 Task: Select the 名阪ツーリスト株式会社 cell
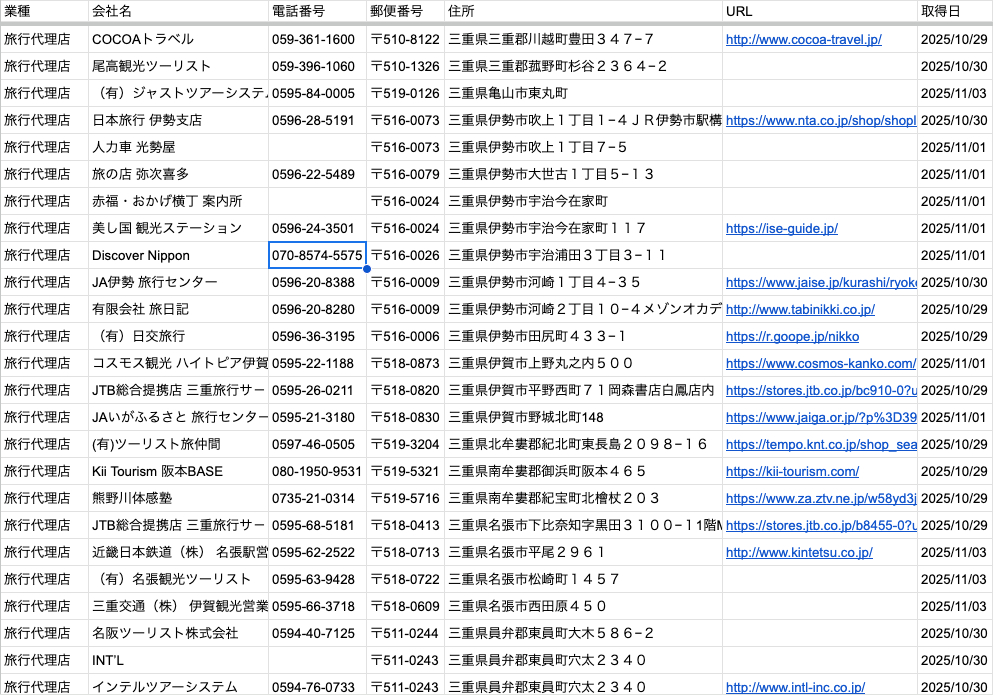tap(178, 634)
